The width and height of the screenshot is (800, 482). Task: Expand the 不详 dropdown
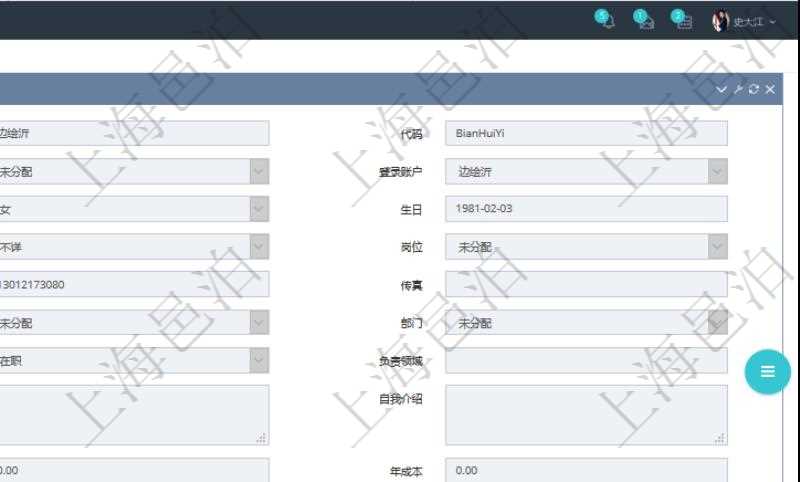pos(259,247)
